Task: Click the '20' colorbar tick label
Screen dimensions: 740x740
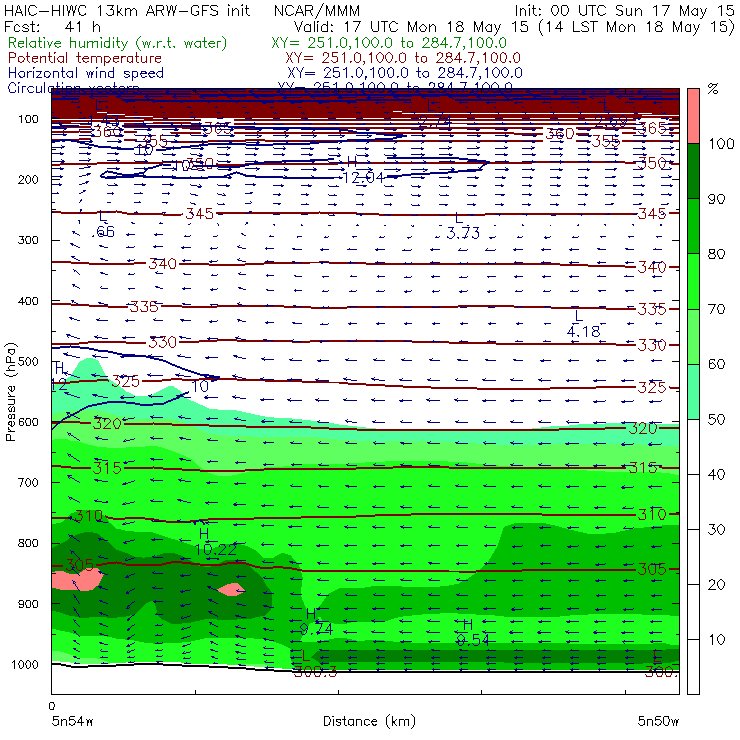Action: [x=716, y=585]
